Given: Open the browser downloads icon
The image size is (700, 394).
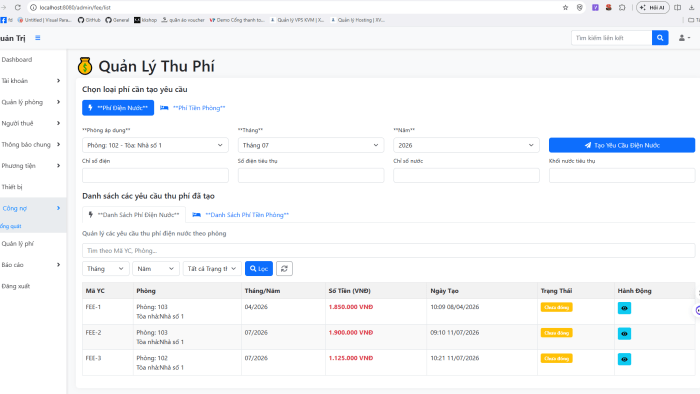Looking at the screenshot, I should [692, 7].
